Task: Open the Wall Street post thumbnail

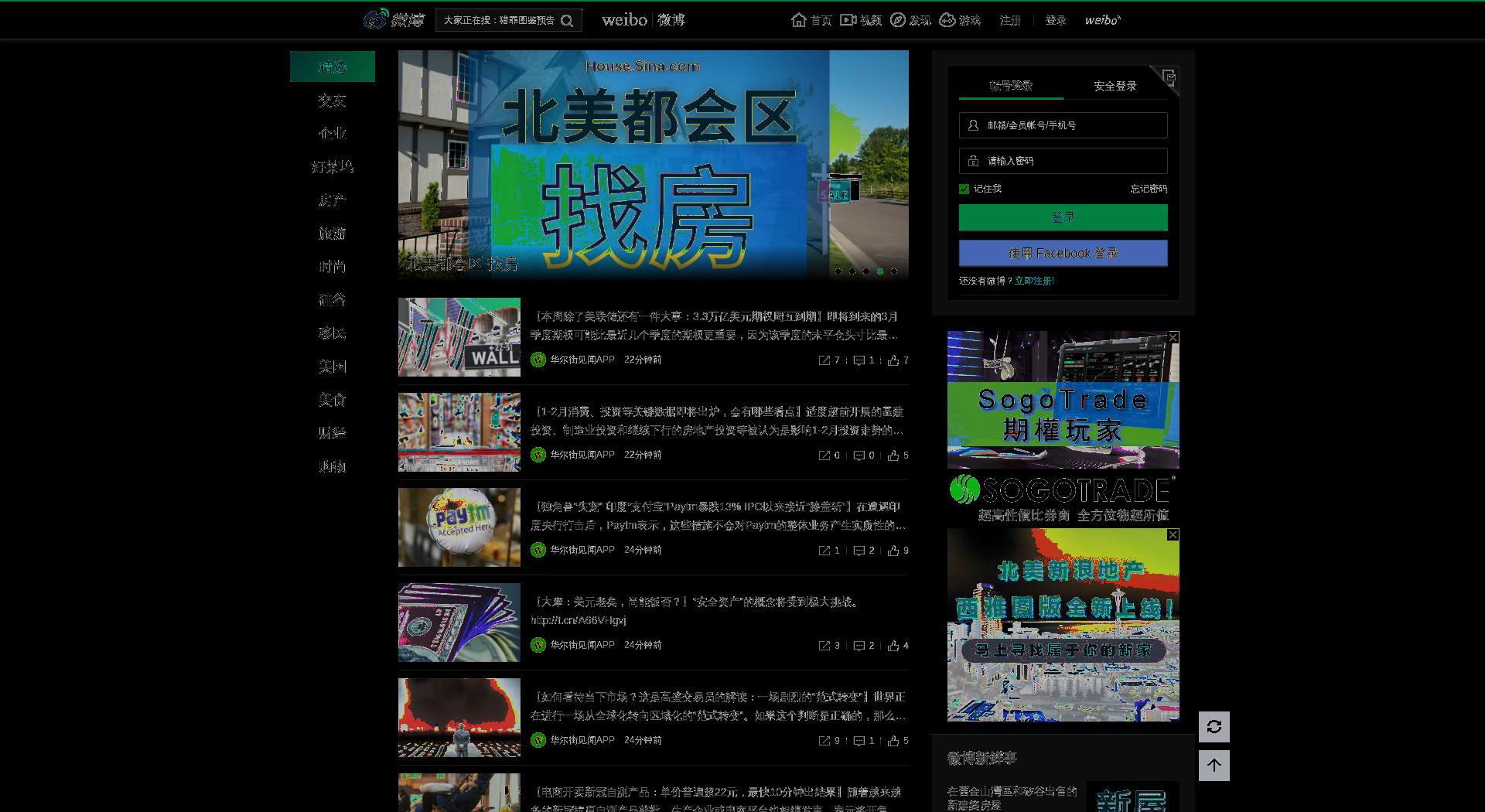Action: [459, 337]
